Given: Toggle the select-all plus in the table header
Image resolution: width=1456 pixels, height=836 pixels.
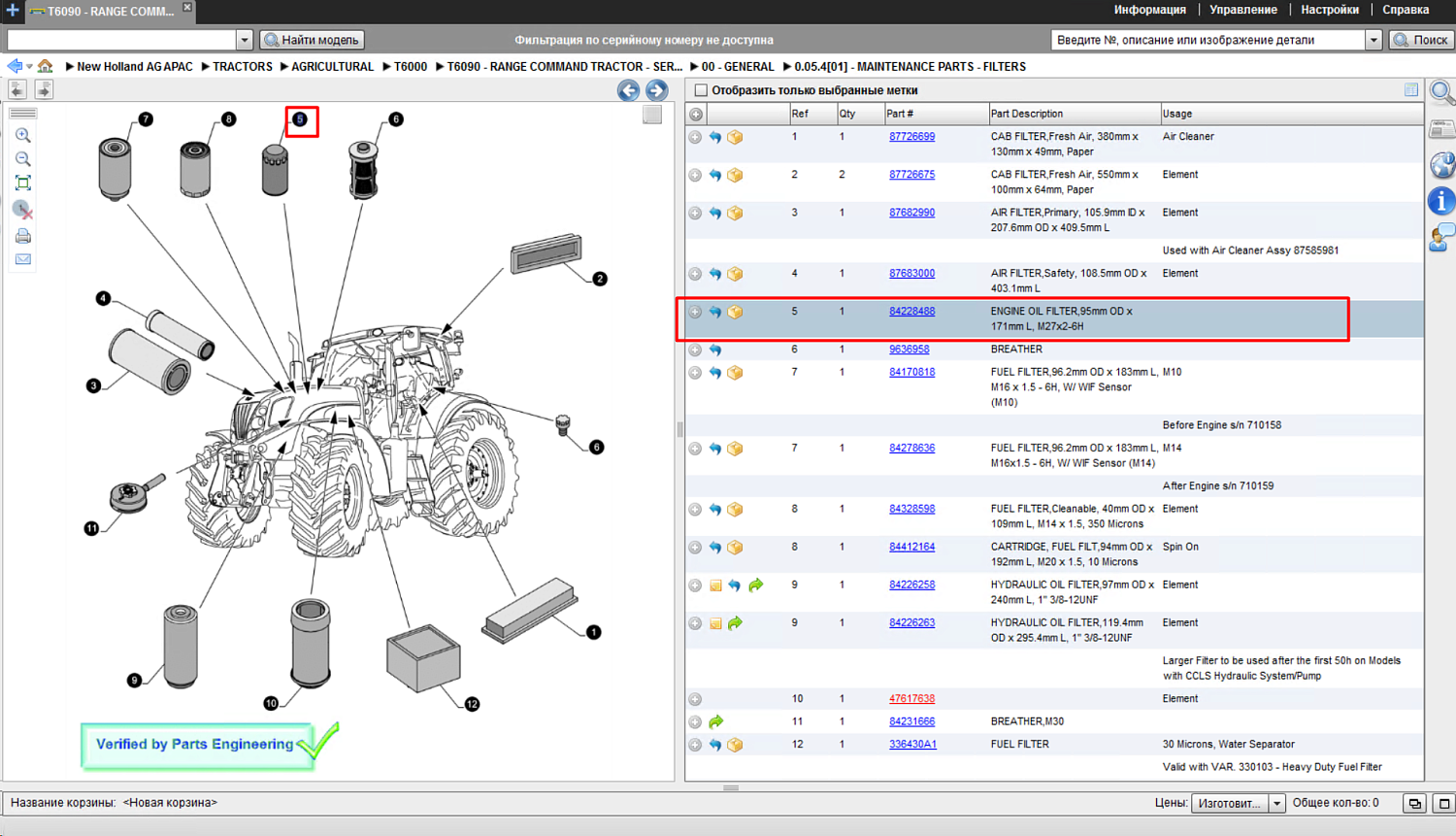Looking at the screenshot, I should point(696,115).
